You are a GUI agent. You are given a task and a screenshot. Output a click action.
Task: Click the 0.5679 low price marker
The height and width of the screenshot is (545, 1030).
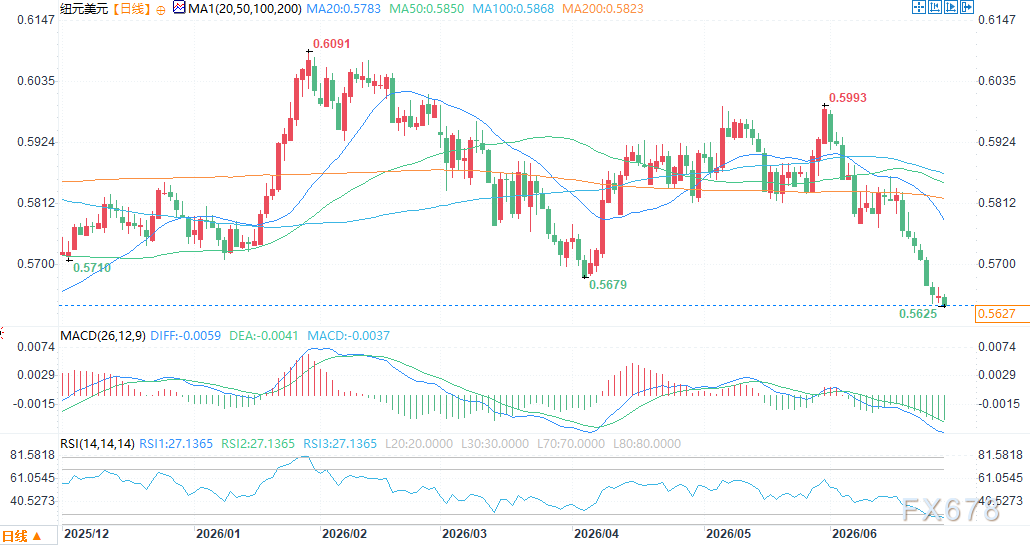point(608,285)
